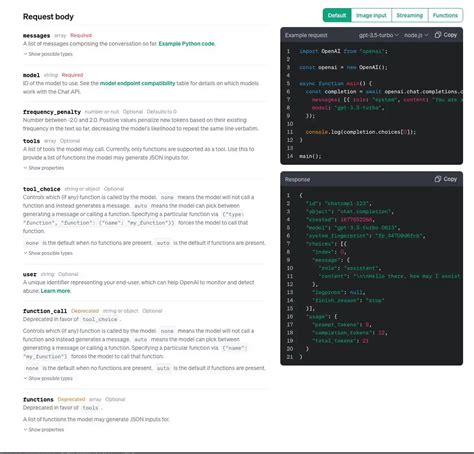
Task: Click the functions parameter name
Action: point(38,399)
